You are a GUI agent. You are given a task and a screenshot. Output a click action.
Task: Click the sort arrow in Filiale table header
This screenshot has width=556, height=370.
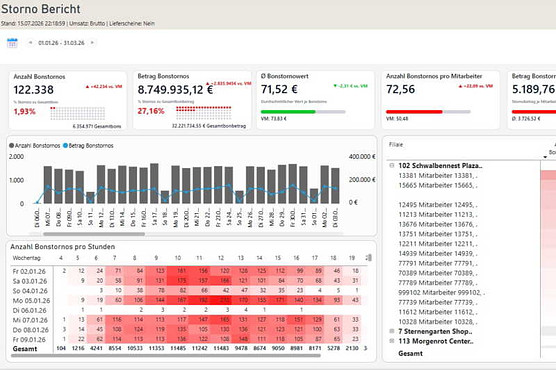click(545, 157)
